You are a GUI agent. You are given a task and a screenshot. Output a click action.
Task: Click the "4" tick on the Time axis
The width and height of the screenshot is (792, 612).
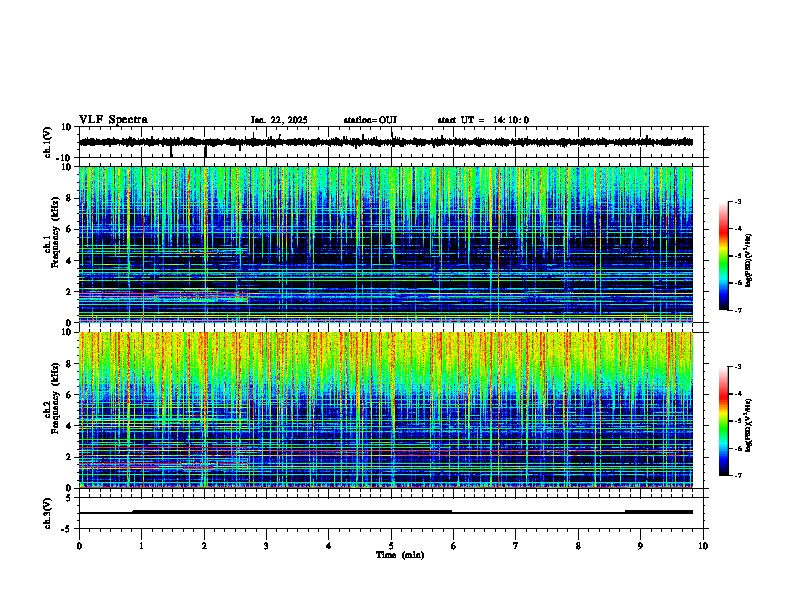329,546
